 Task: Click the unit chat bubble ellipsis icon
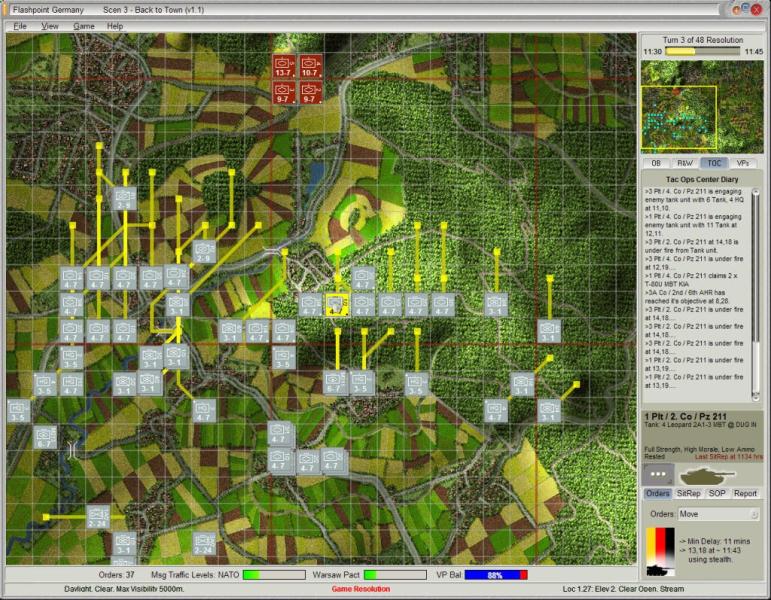point(657,475)
